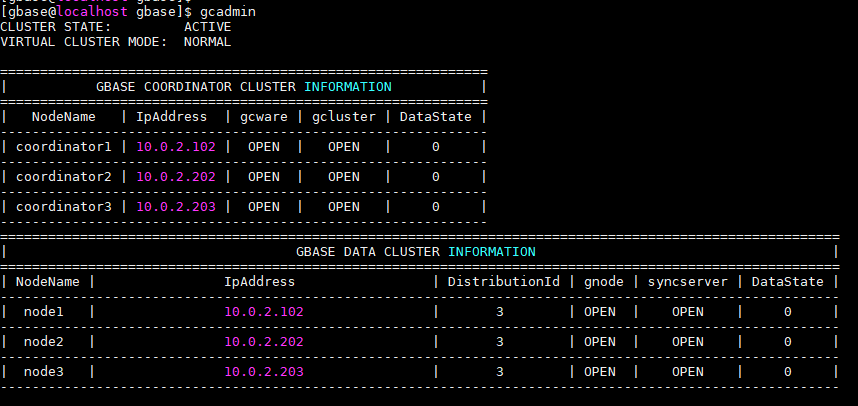Select the 'node3' node name
This screenshot has height=406, width=858.
[x=44, y=372]
